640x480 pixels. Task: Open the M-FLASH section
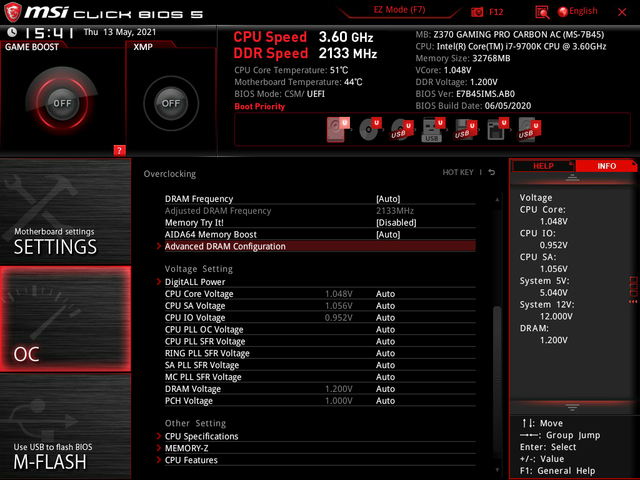65,426
